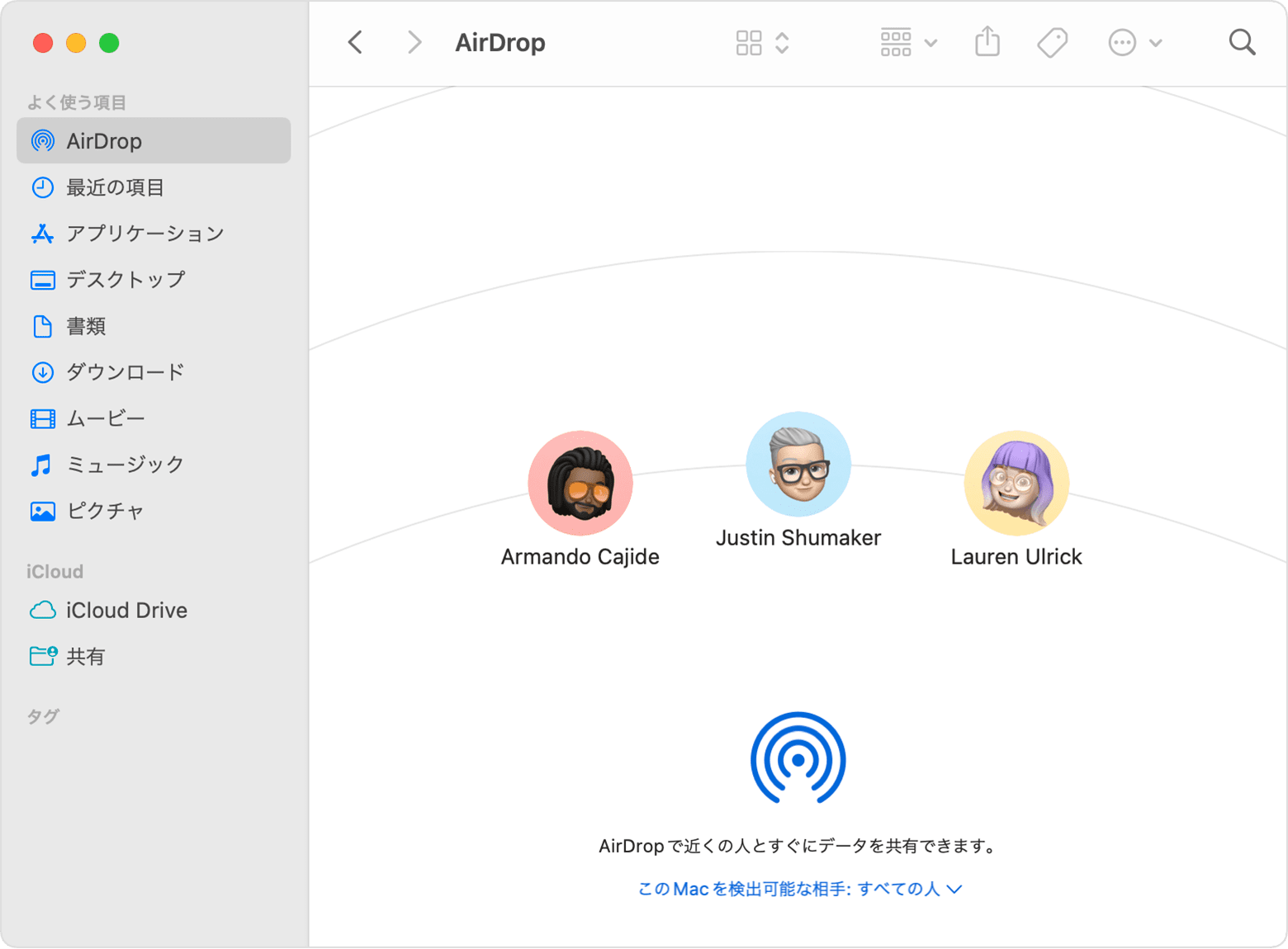Image resolution: width=1288 pixels, height=949 pixels.
Task: Open the Tags toolbar icon
Action: point(1052,42)
